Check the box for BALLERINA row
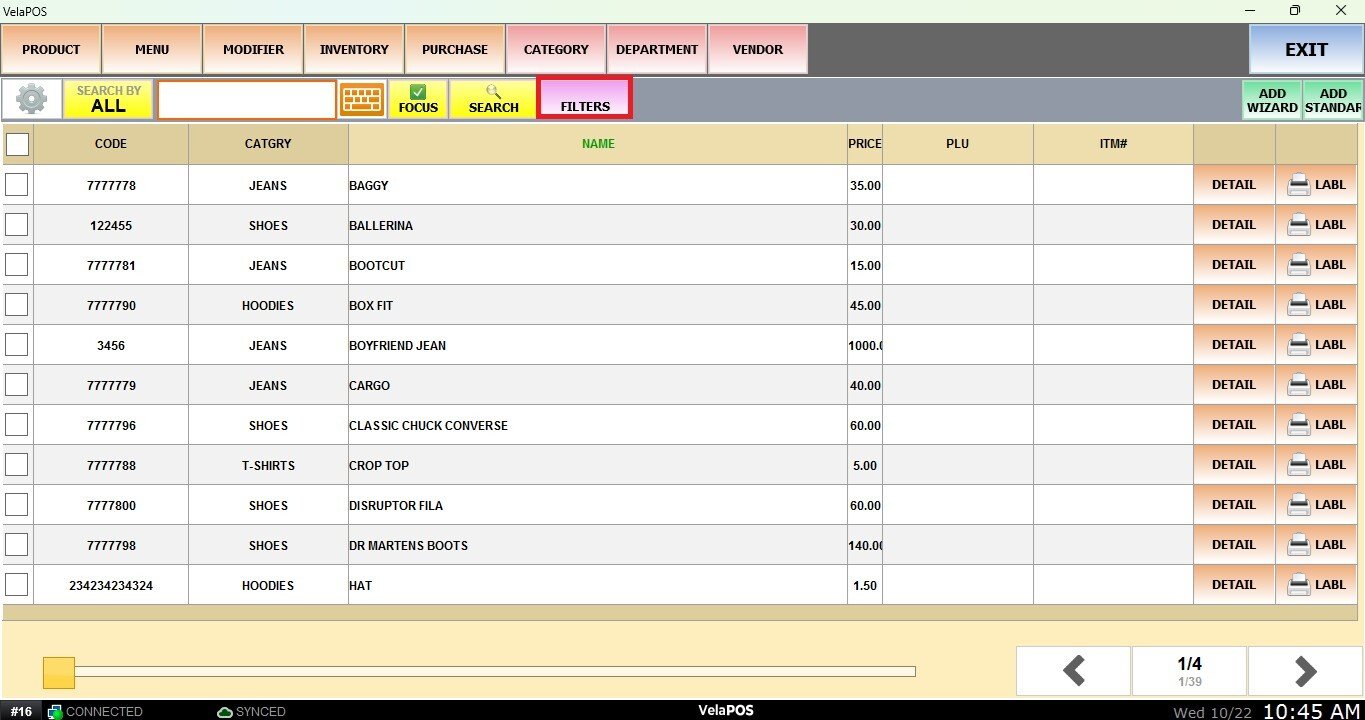This screenshot has height=720, width=1365. (x=17, y=225)
